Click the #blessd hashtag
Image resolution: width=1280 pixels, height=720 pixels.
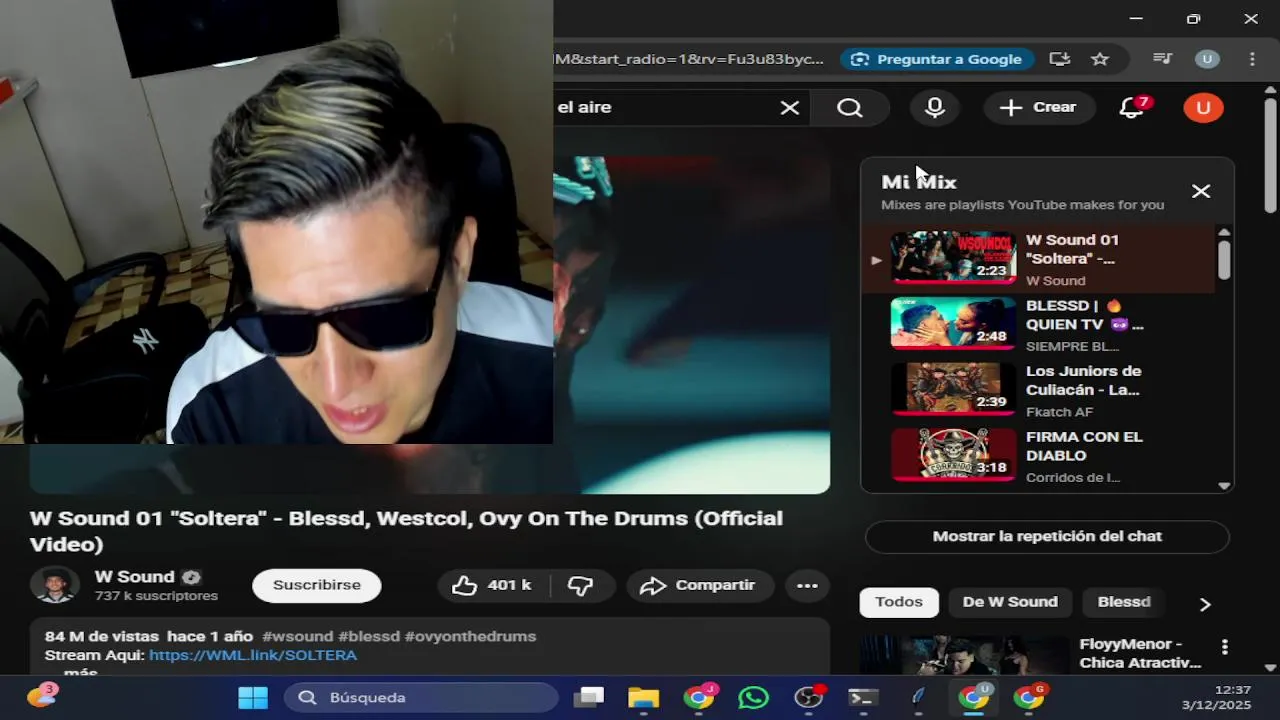(x=369, y=636)
